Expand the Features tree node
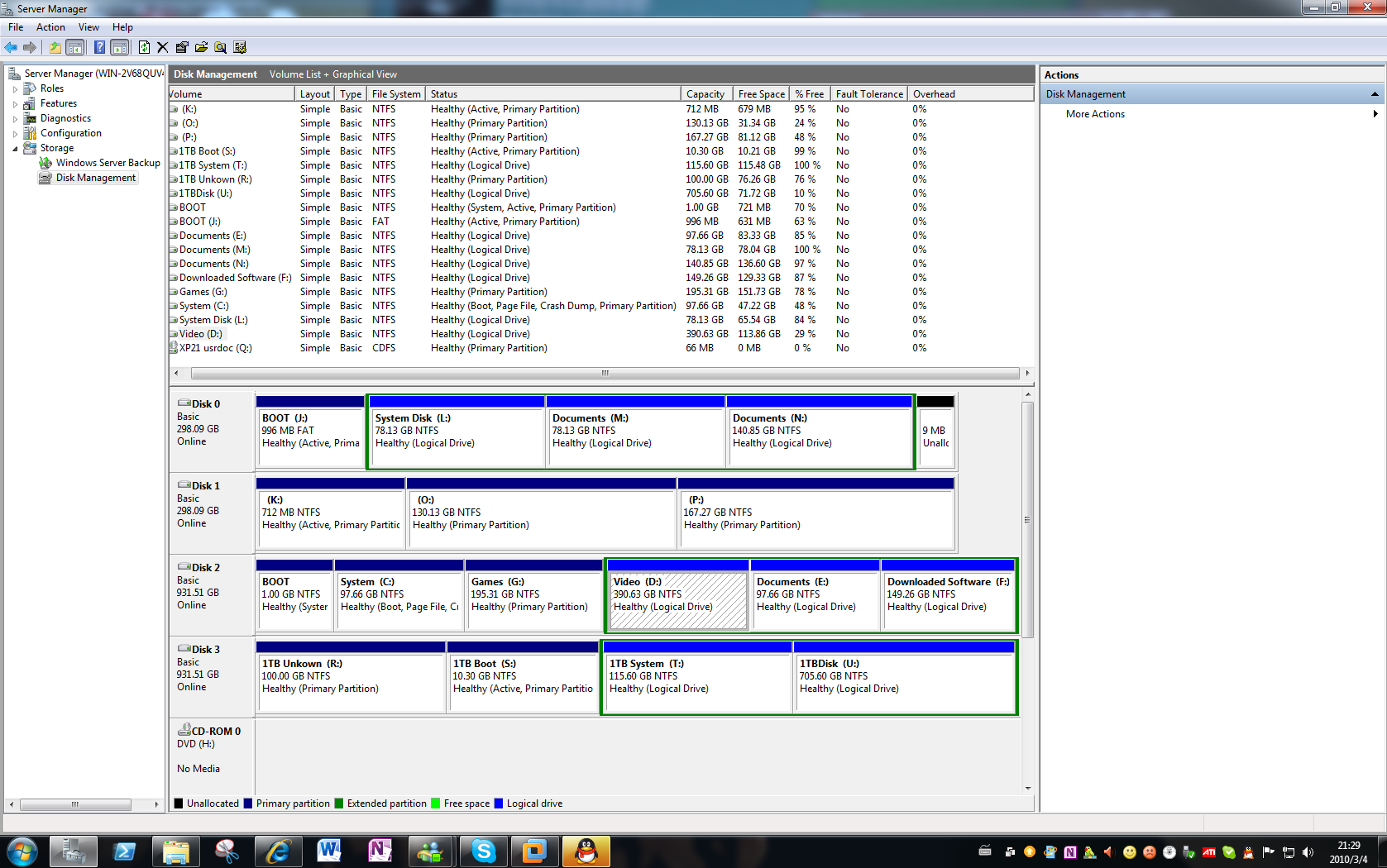Image resolution: width=1387 pixels, height=868 pixels. tap(15, 103)
